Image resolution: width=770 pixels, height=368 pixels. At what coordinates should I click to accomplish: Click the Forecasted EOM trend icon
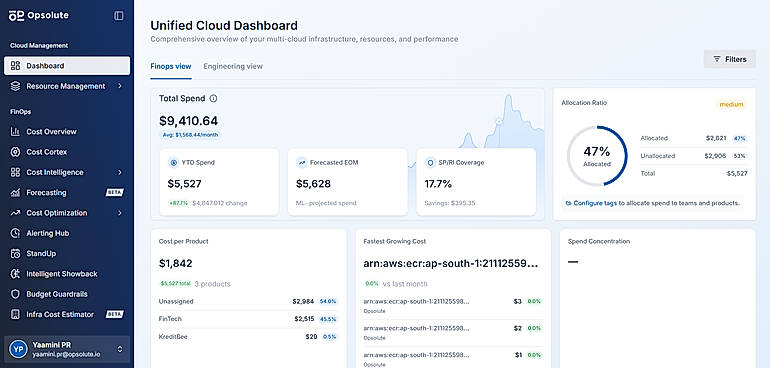click(302, 163)
